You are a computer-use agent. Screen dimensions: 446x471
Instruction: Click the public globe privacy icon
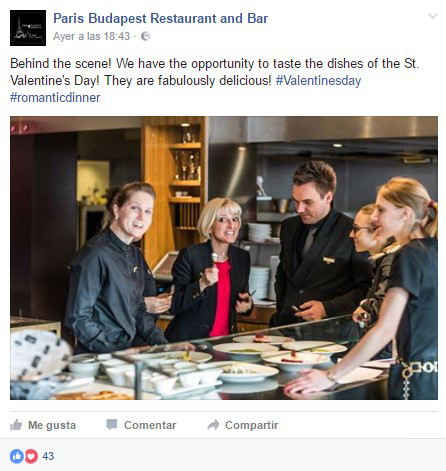145,36
